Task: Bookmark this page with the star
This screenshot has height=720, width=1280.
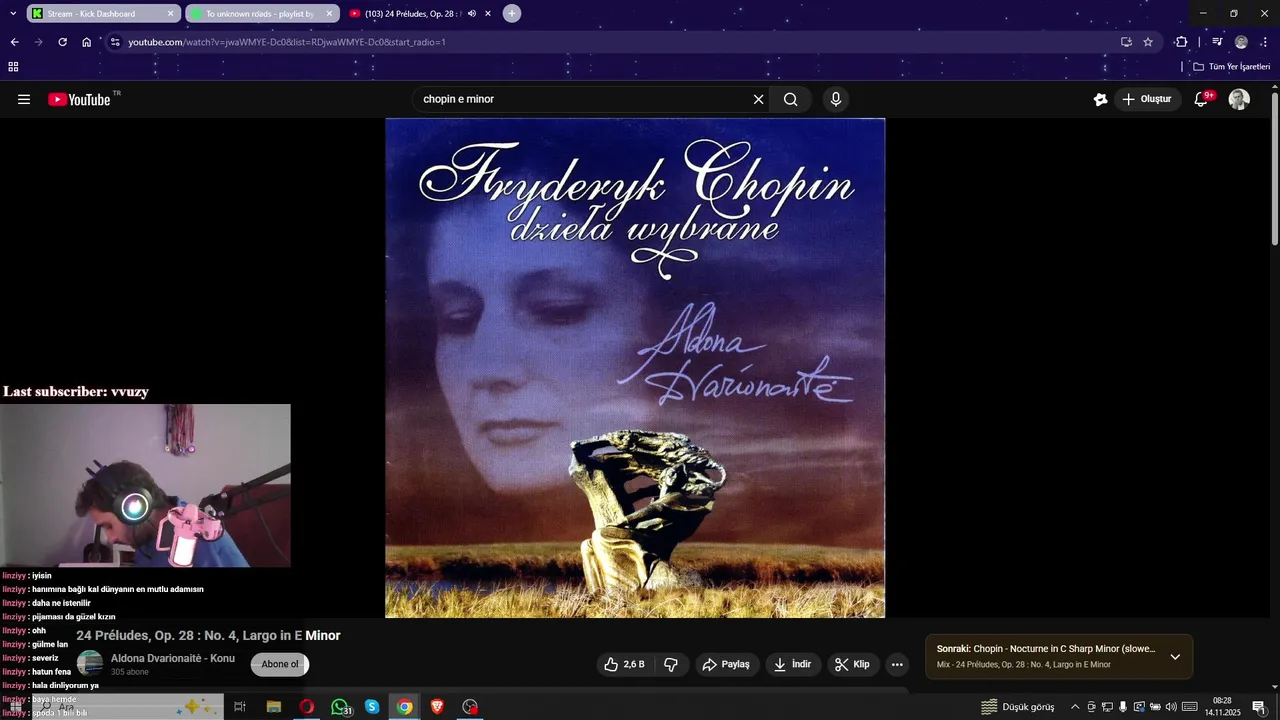Action: coord(1148,42)
